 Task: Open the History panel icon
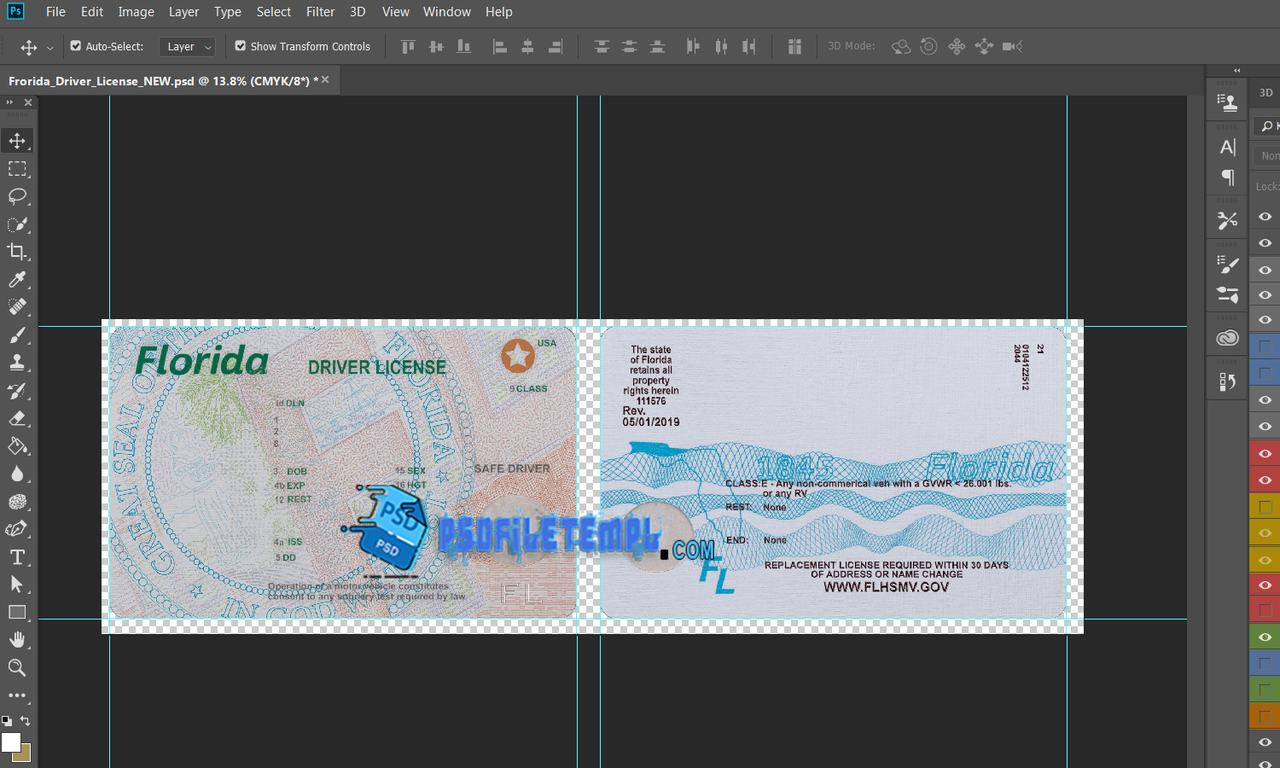click(1228, 382)
